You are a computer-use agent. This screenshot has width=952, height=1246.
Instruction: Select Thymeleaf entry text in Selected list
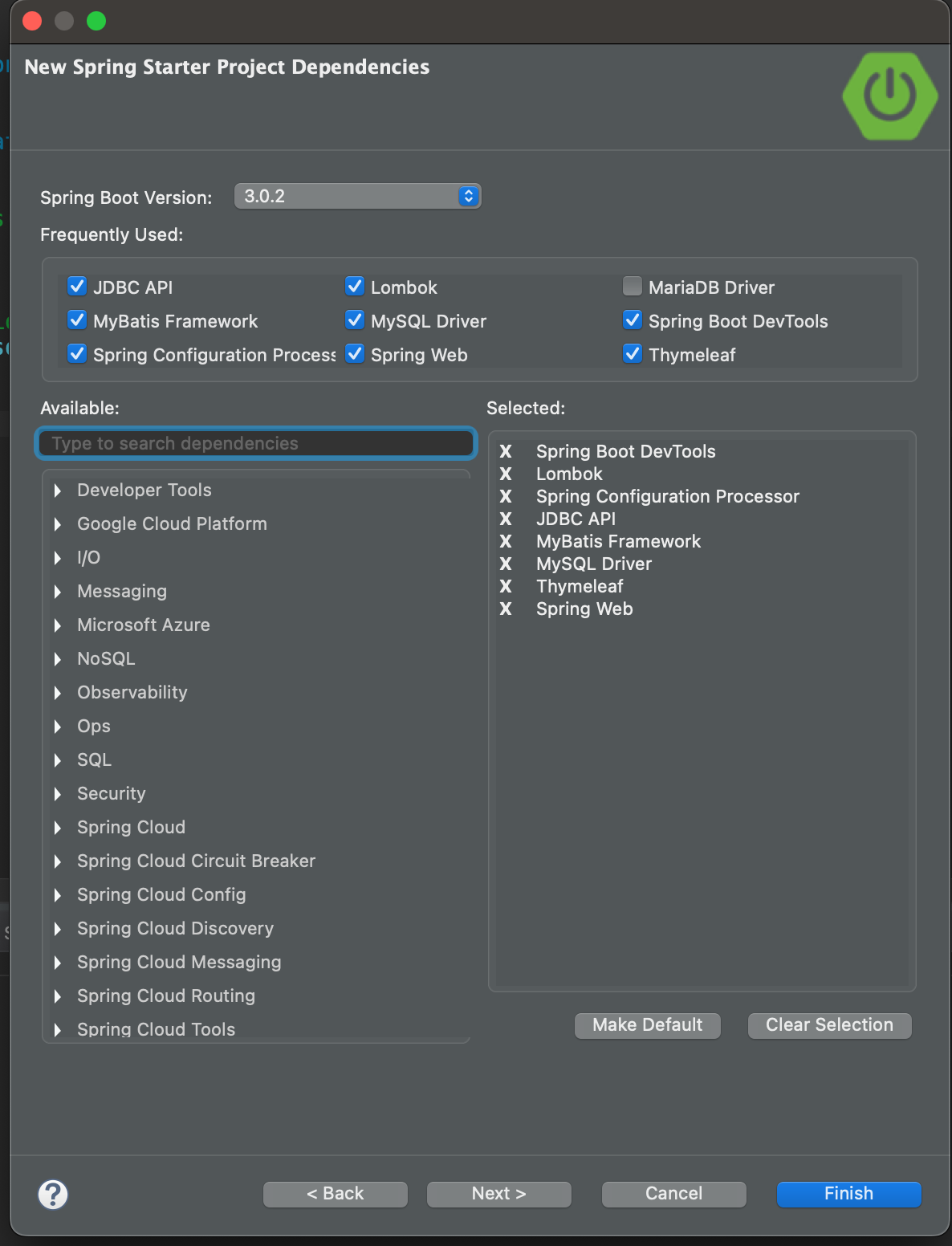580,587
